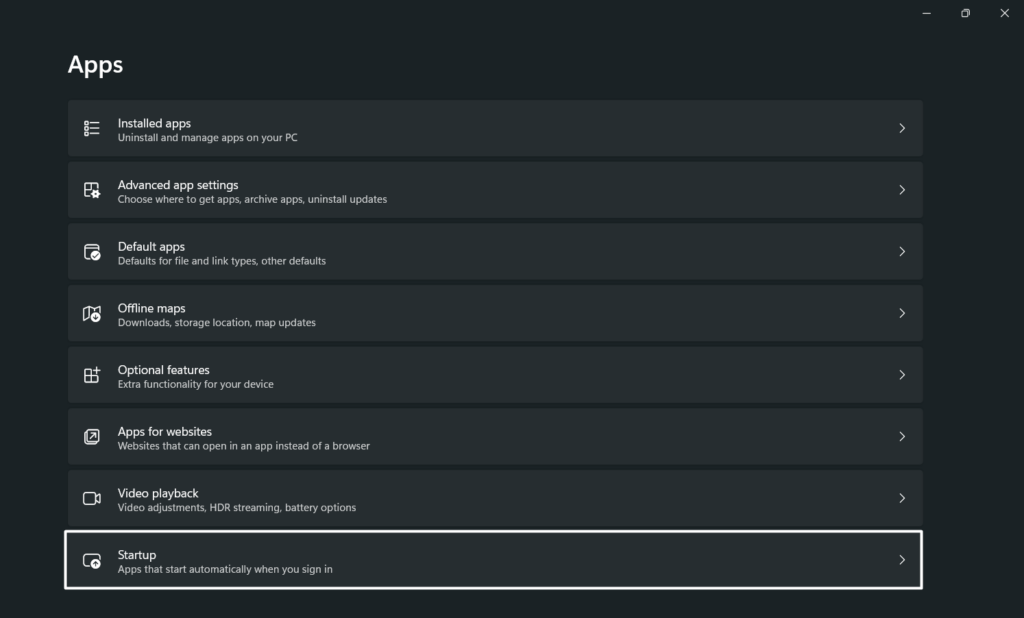Click the Default apps chevron arrow
1024x618 pixels.
click(901, 252)
